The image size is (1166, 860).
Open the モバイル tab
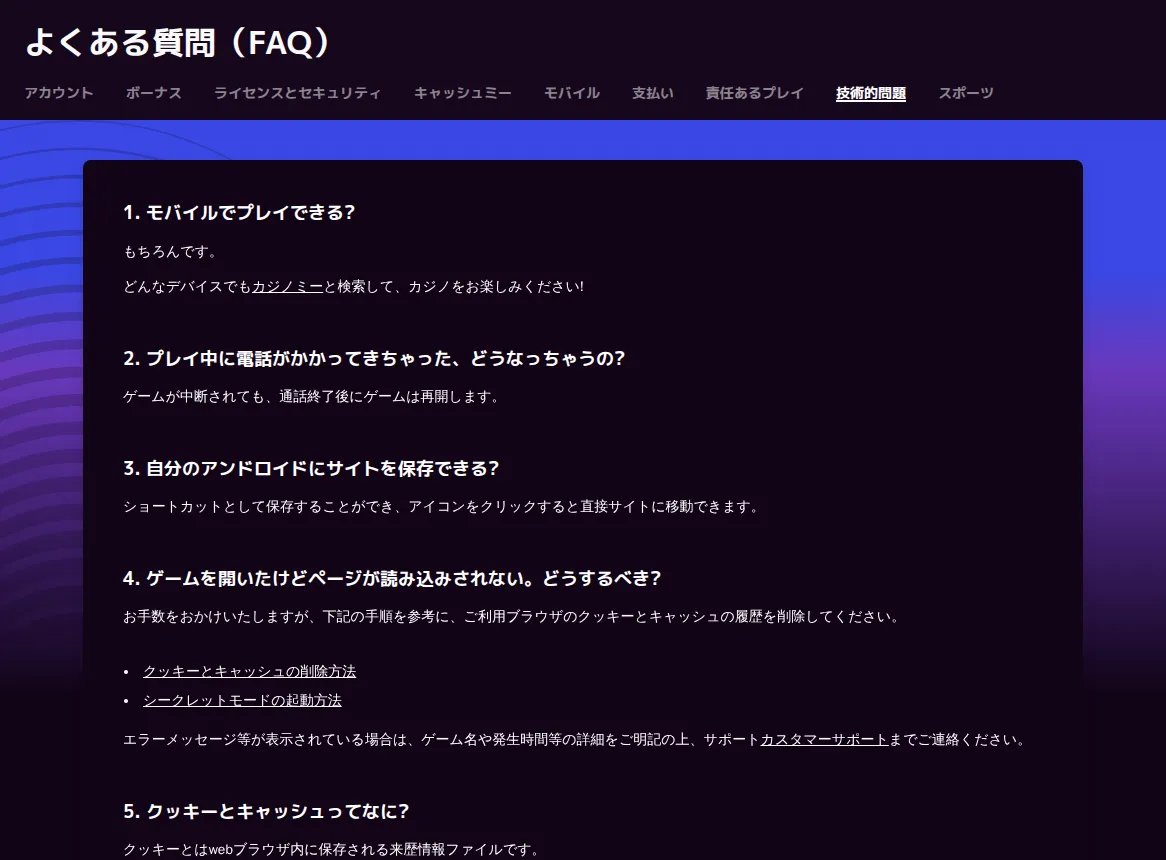click(572, 93)
